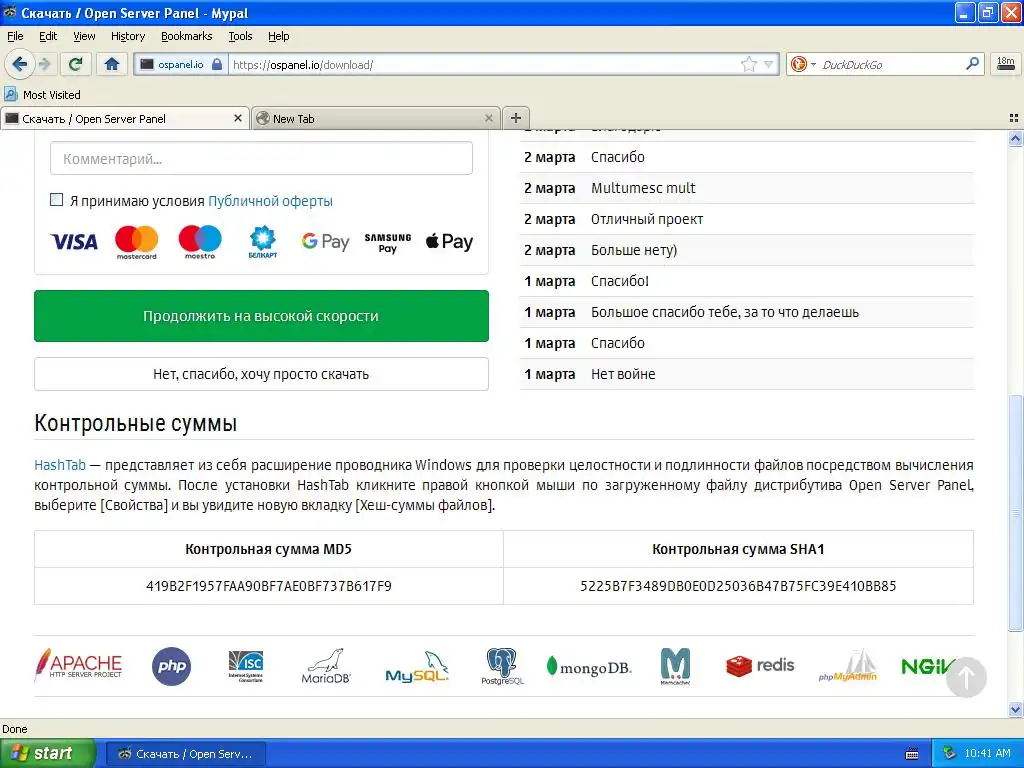Click the MySQL logo

[x=417, y=667]
